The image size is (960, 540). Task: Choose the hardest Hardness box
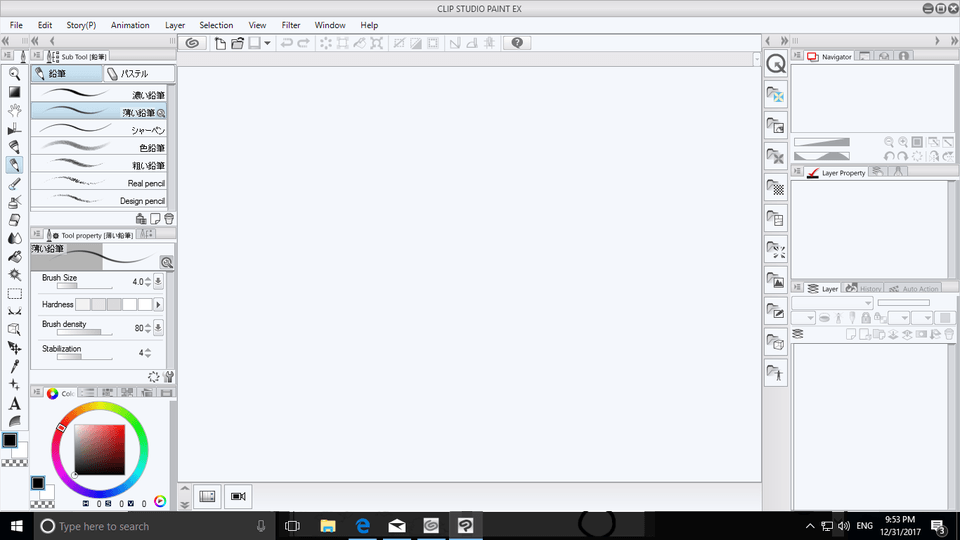coord(145,304)
